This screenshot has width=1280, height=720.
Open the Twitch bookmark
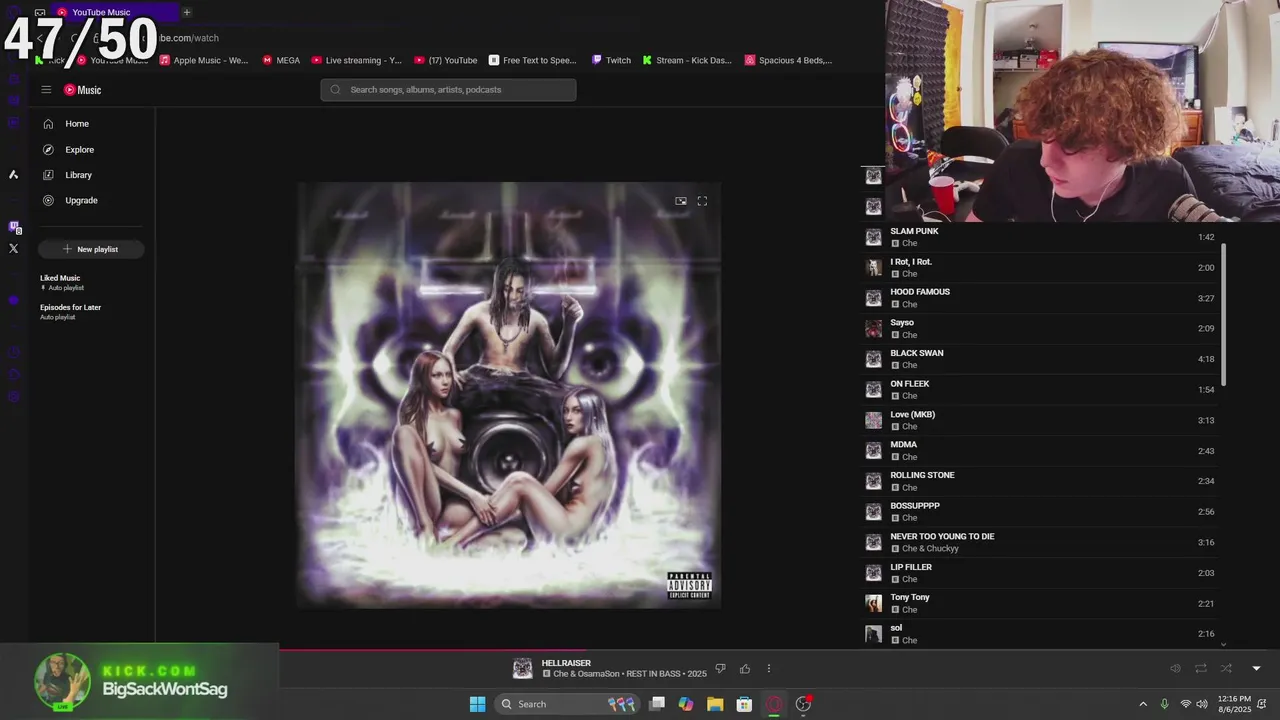click(612, 60)
